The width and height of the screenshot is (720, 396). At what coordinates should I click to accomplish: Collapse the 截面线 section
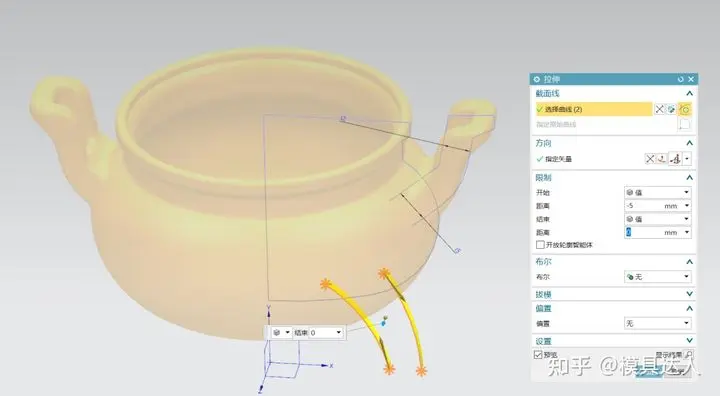[689, 94]
